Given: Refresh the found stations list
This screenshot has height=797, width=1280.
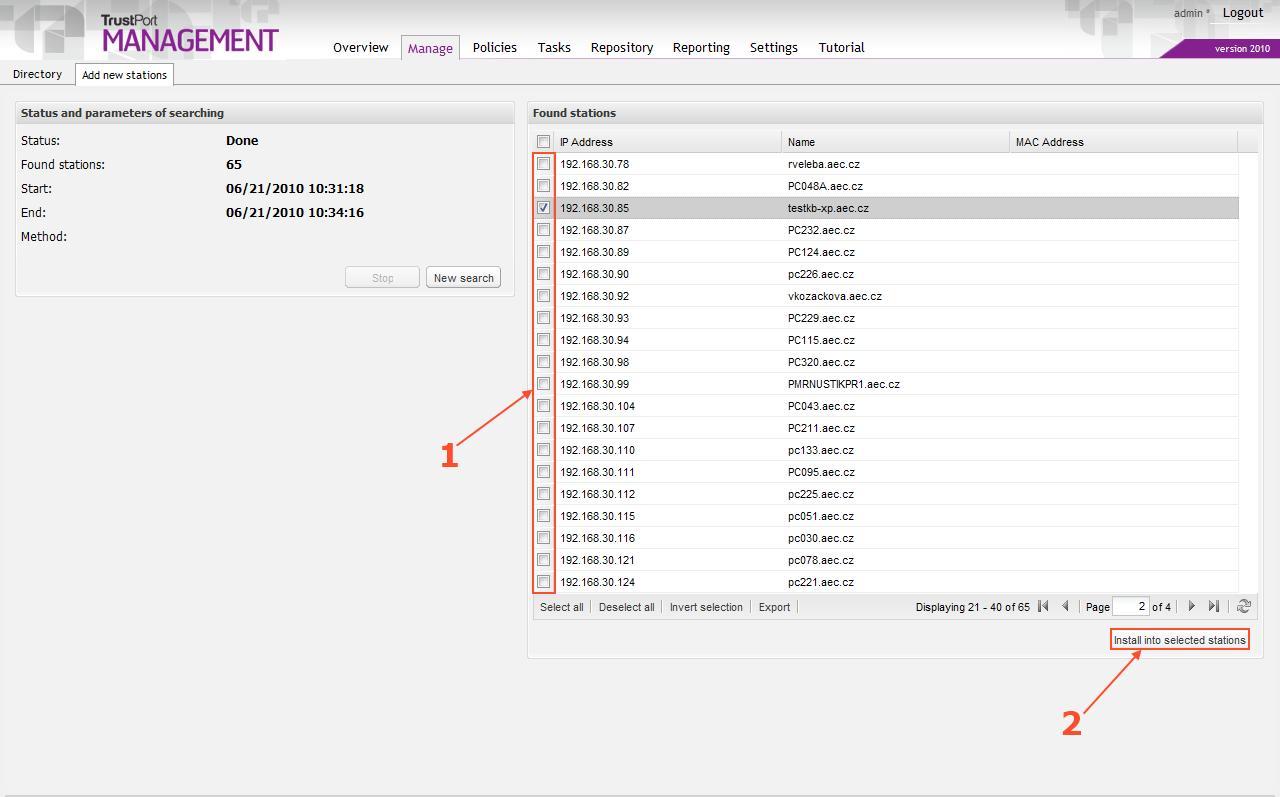Looking at the screenshot, I should (1242, 606).
